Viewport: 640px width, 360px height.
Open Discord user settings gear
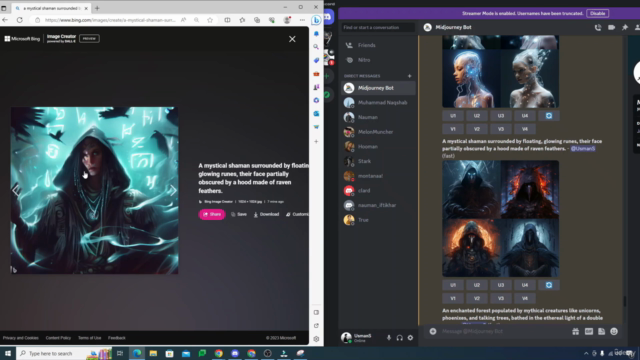410,338
